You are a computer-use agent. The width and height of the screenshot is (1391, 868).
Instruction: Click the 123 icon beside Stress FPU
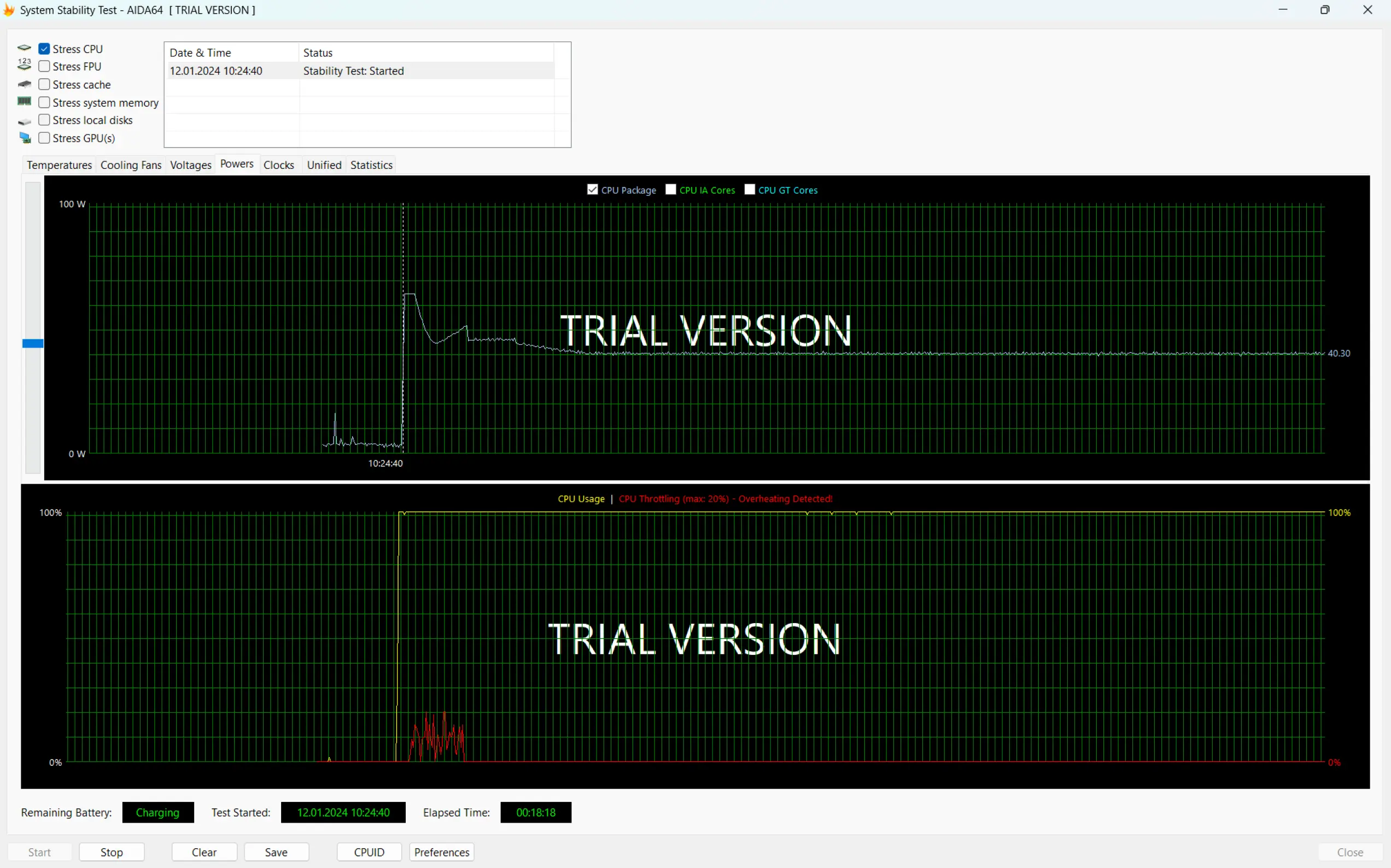point(24,65)
